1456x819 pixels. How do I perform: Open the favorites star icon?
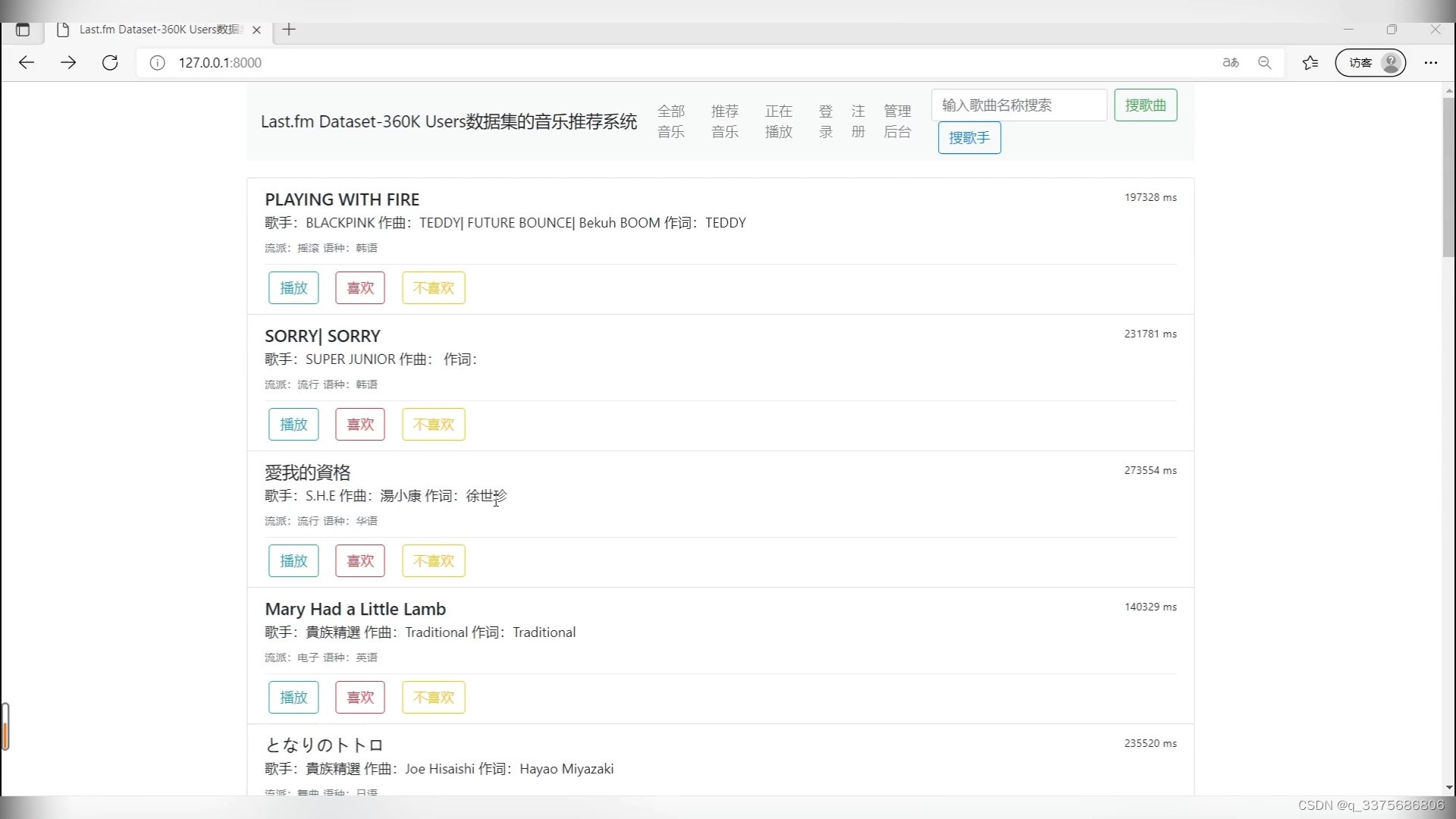point(1310,63)
